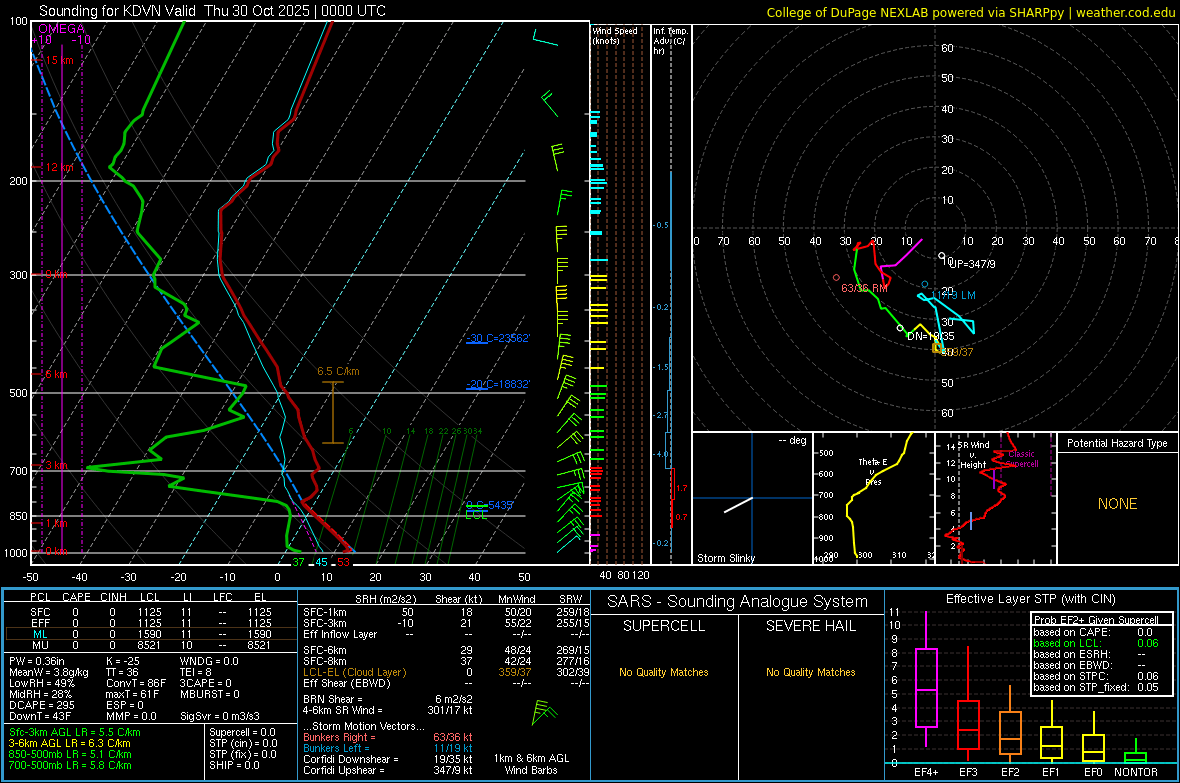
Task: Click the SFC-8km shear row
Action: (x=446, y=661)
